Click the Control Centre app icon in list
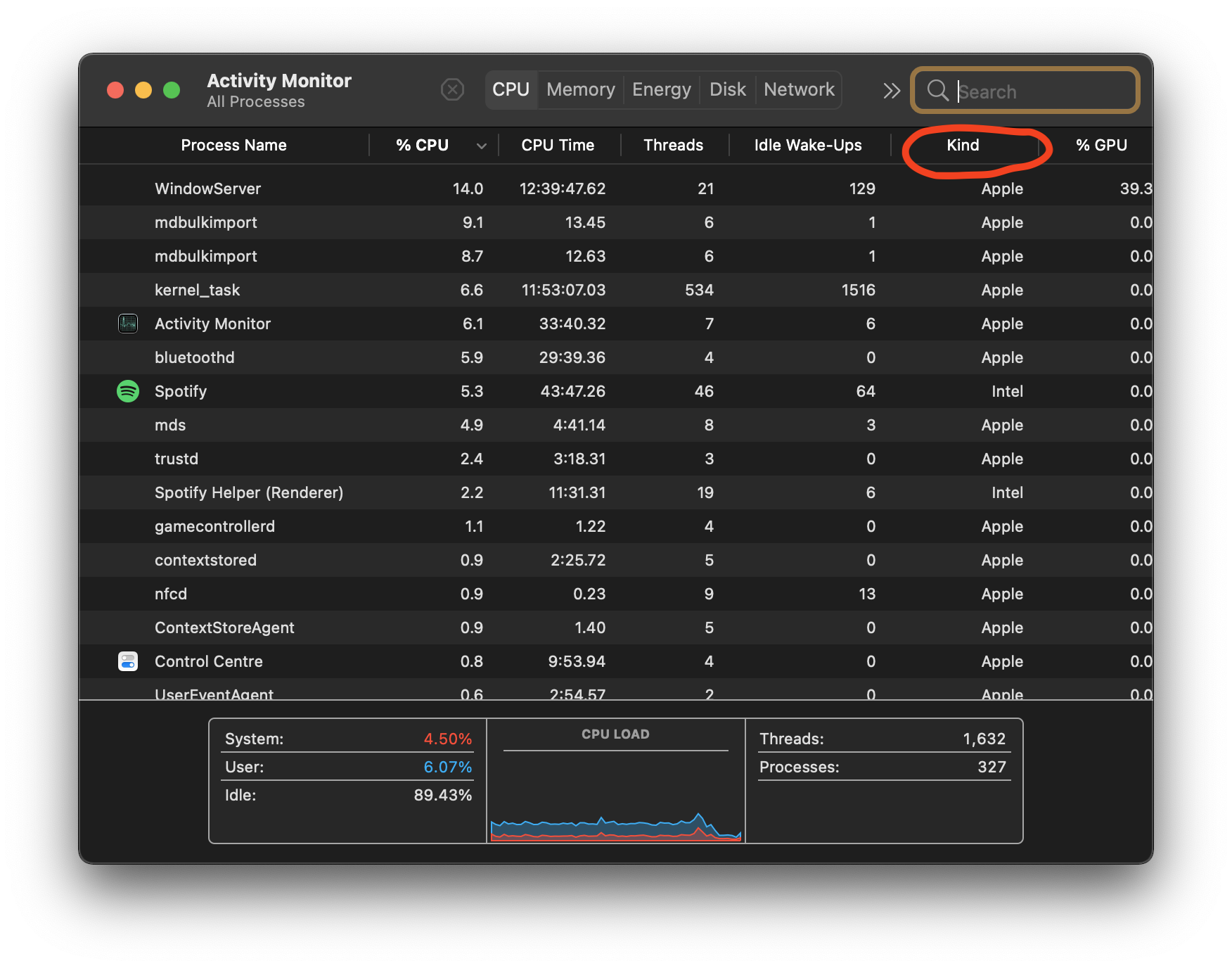 128,661
